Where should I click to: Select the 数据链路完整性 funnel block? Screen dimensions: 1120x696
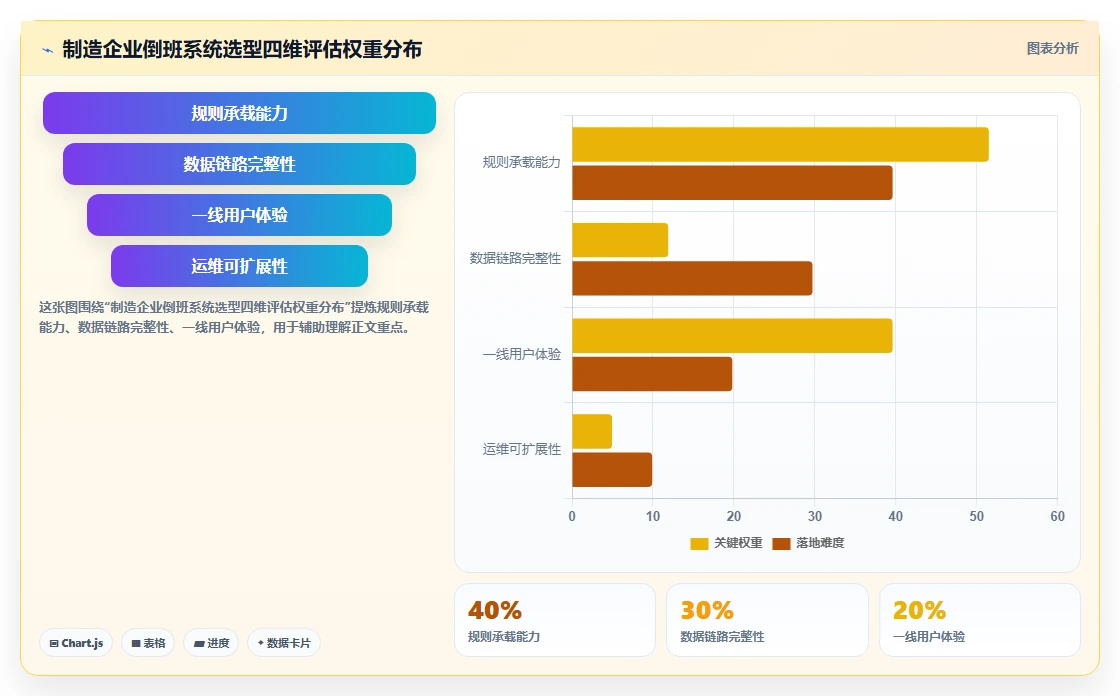pyautogui.click(x=239, y=164)
